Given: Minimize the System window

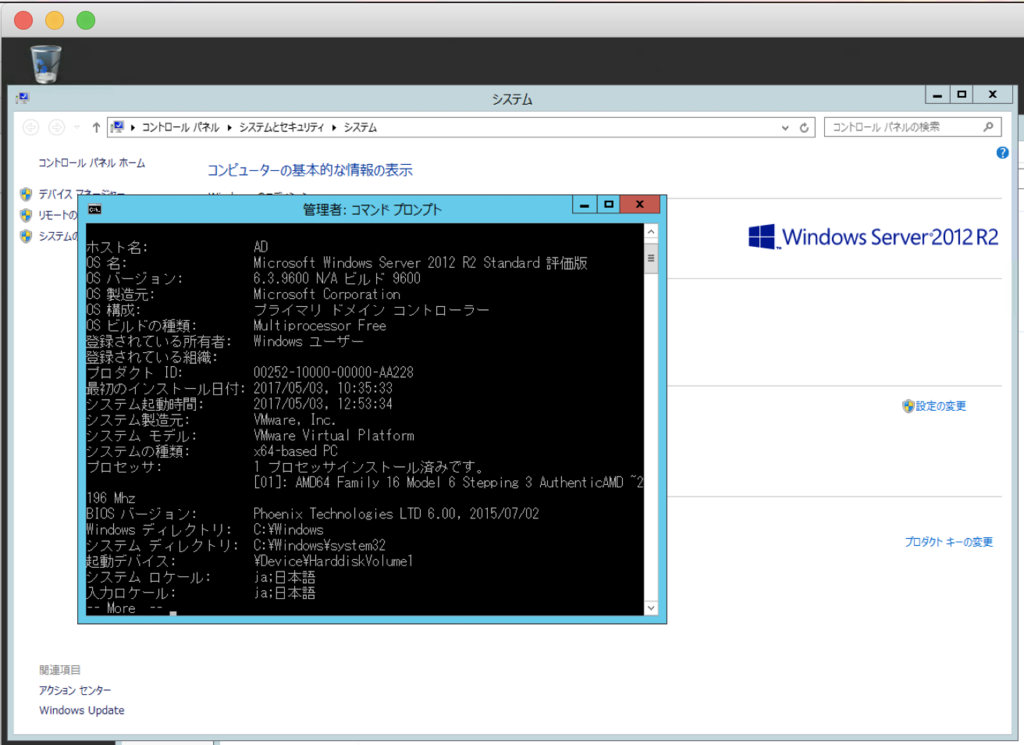Looking at the screenshot, I should (937, 95).
